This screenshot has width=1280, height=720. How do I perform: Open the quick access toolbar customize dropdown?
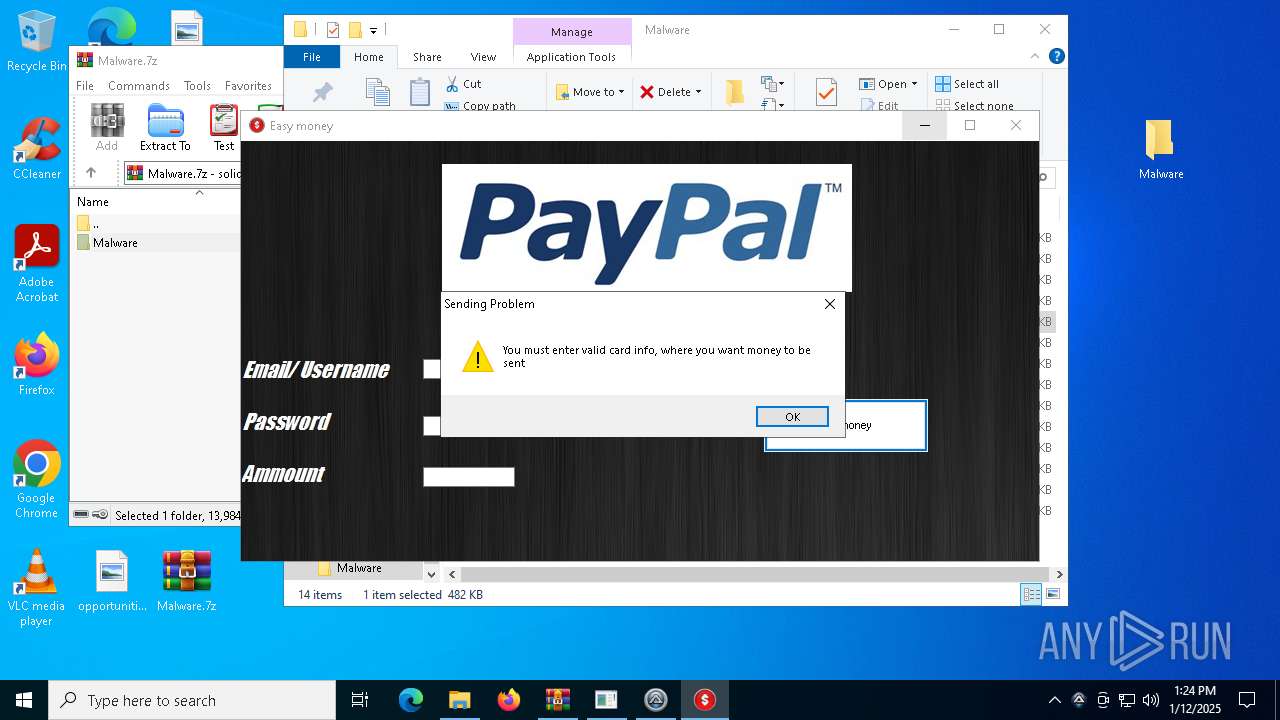point(373,30)
